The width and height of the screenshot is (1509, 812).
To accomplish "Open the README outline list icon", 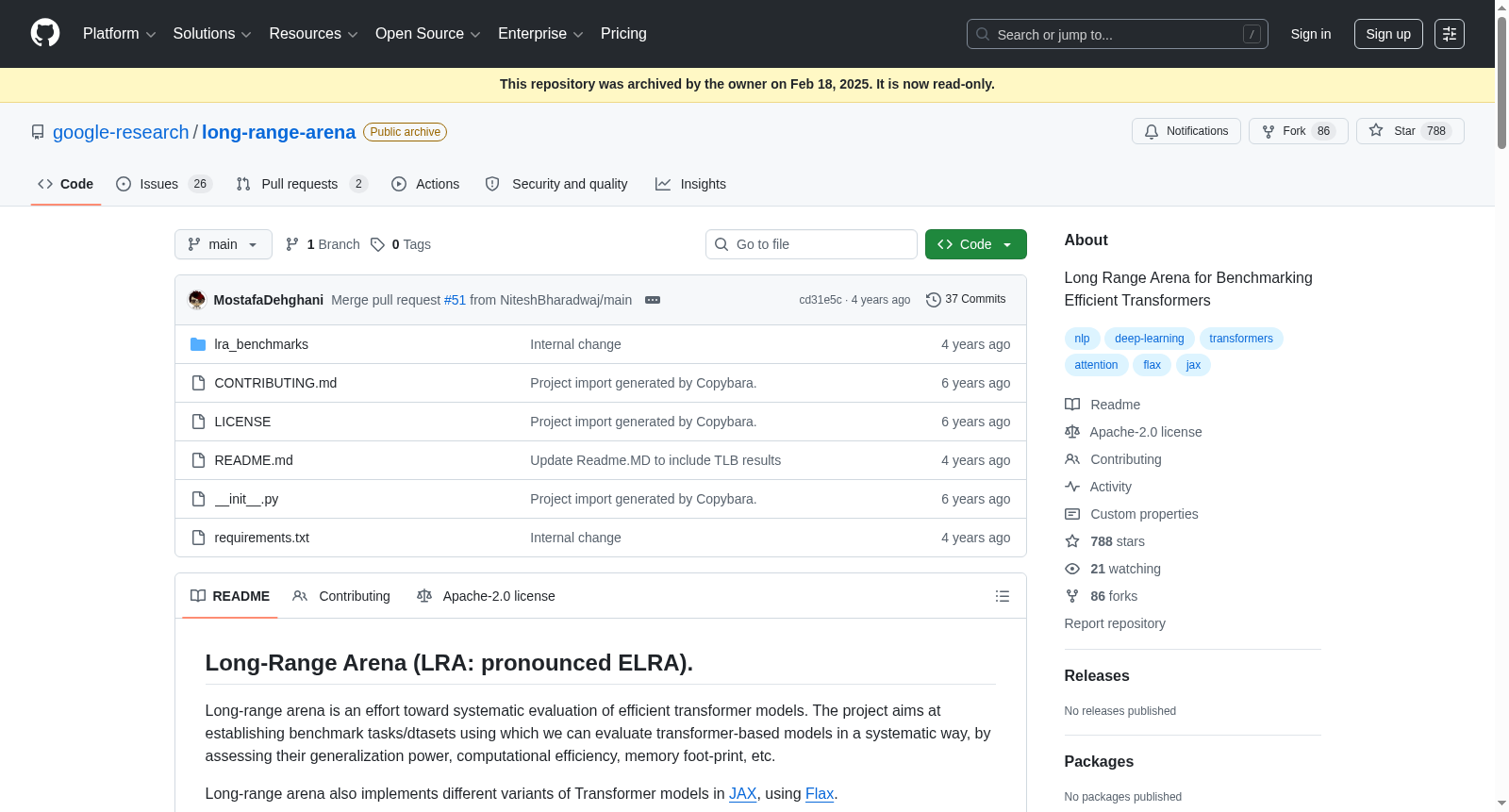I will tap(1003, 596).
